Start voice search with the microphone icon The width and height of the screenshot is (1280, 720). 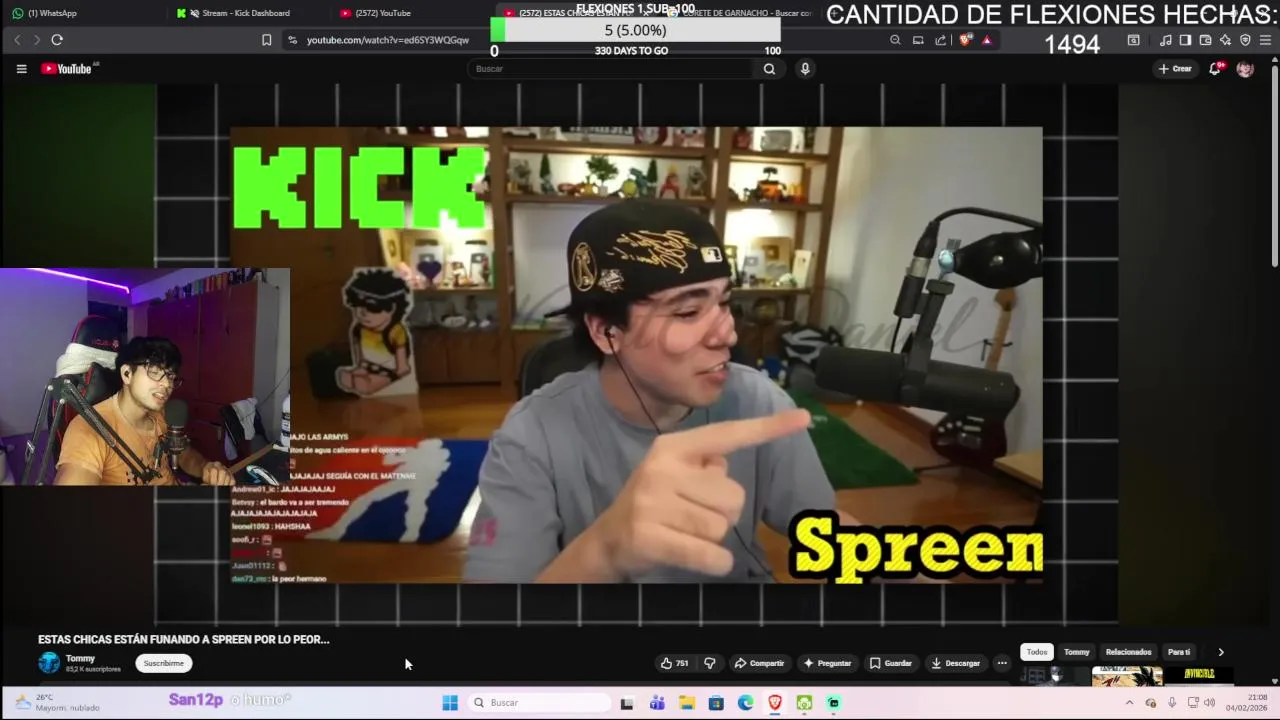tap(805, 69)
